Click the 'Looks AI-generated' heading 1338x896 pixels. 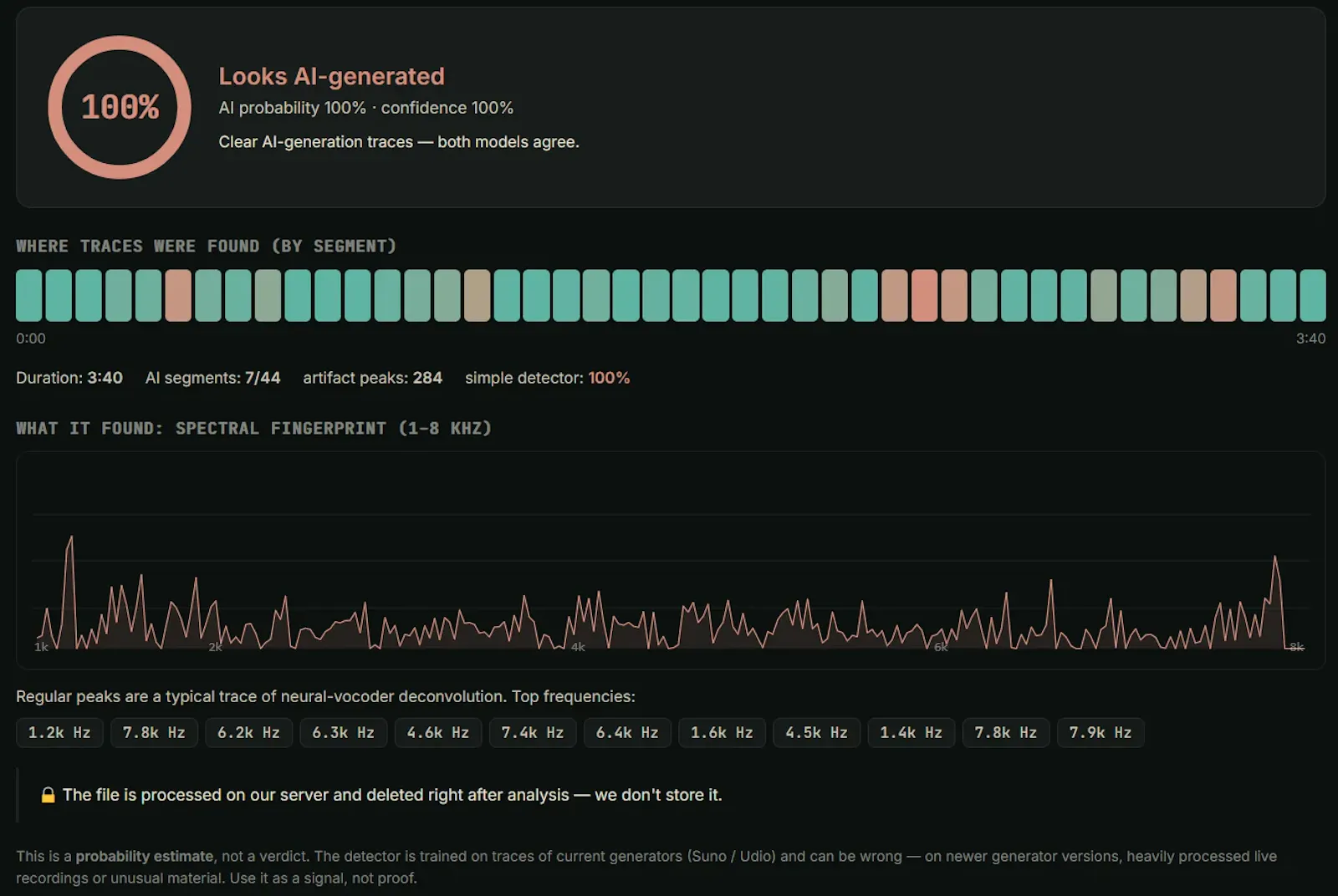point(331,76)
